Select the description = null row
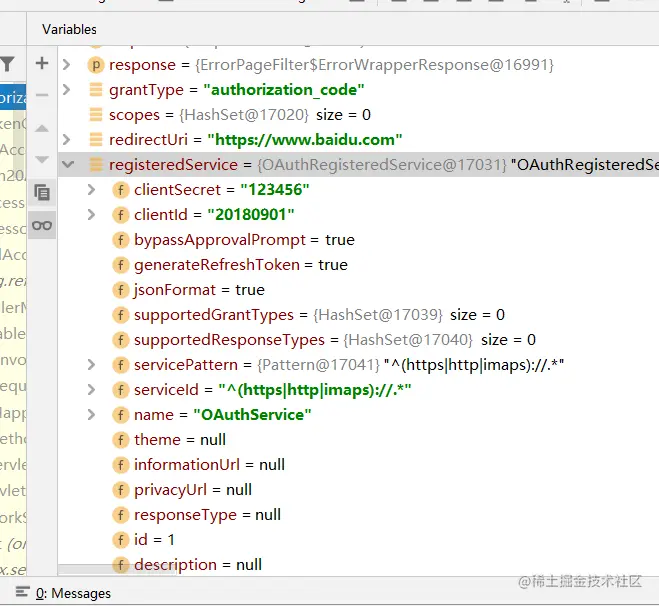659x606 pixels. [358, 564]
